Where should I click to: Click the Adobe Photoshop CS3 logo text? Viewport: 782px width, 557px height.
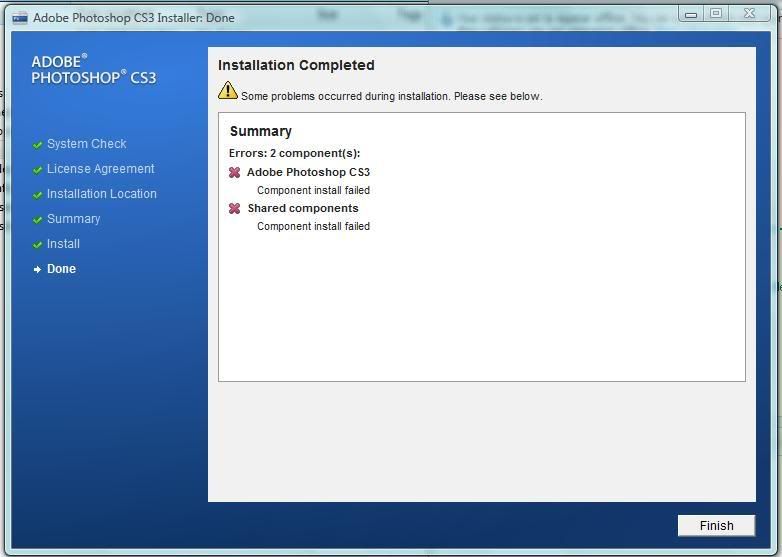coord(94,69)
